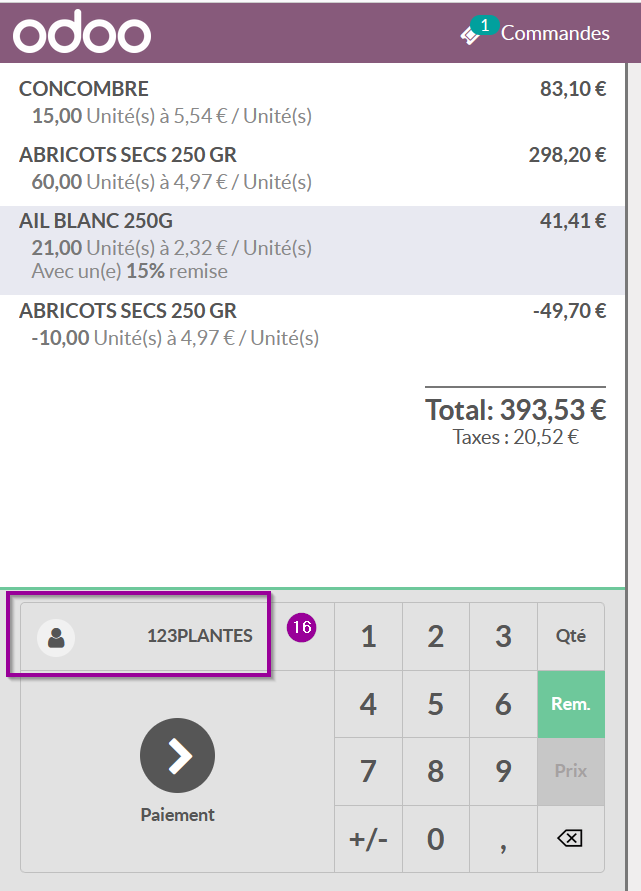This screenshot has width=641, height=891.
Task: Select the negative ABRICOTS SECS line
Action: [313, 324]
